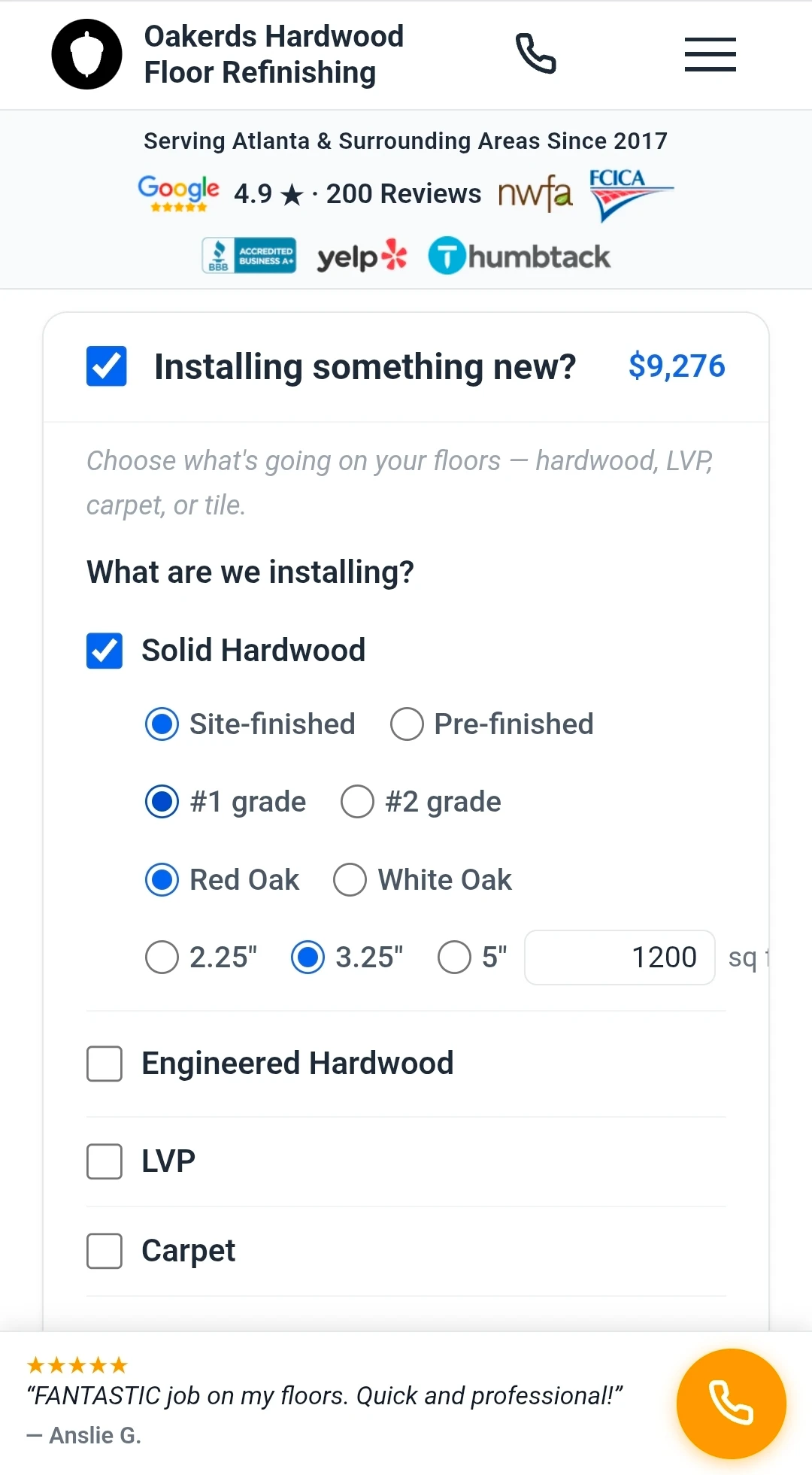Enable the Engineered Hardwood option
This screenshot has height=1475, width=812.
coord(104,1064)
